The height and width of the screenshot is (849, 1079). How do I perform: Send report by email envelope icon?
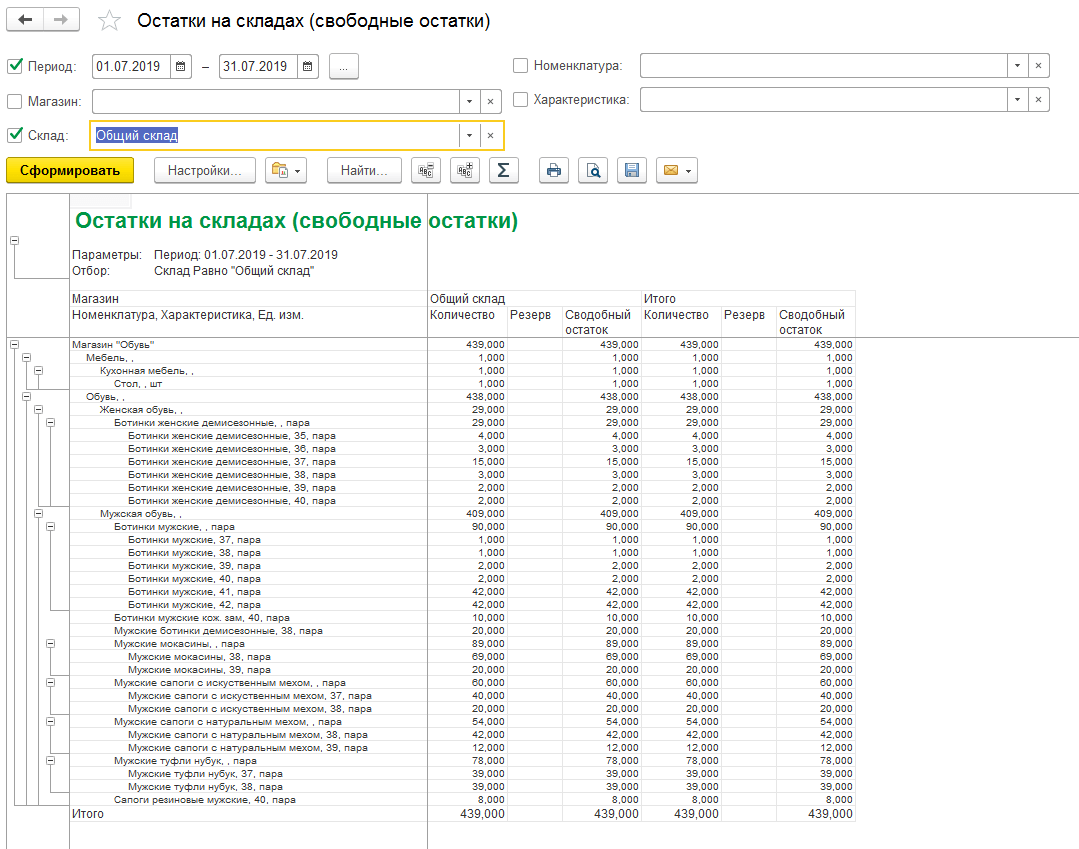coord(676,171)
